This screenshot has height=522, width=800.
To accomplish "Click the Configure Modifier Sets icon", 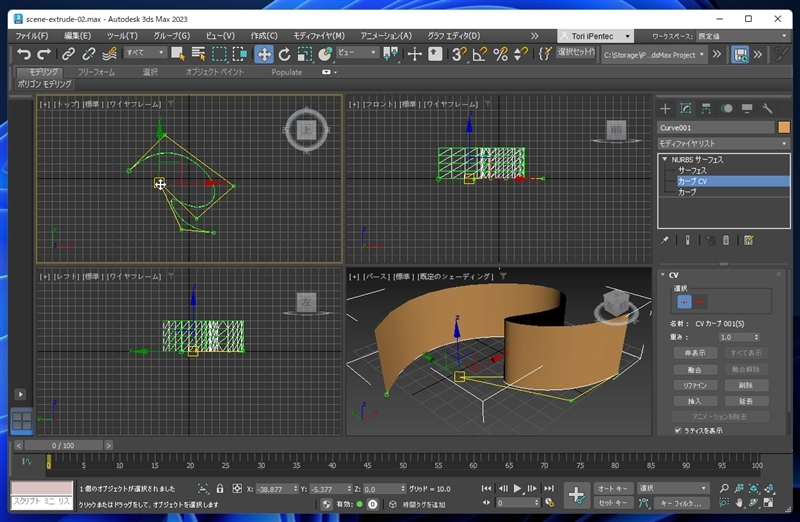I will [748, 240].
